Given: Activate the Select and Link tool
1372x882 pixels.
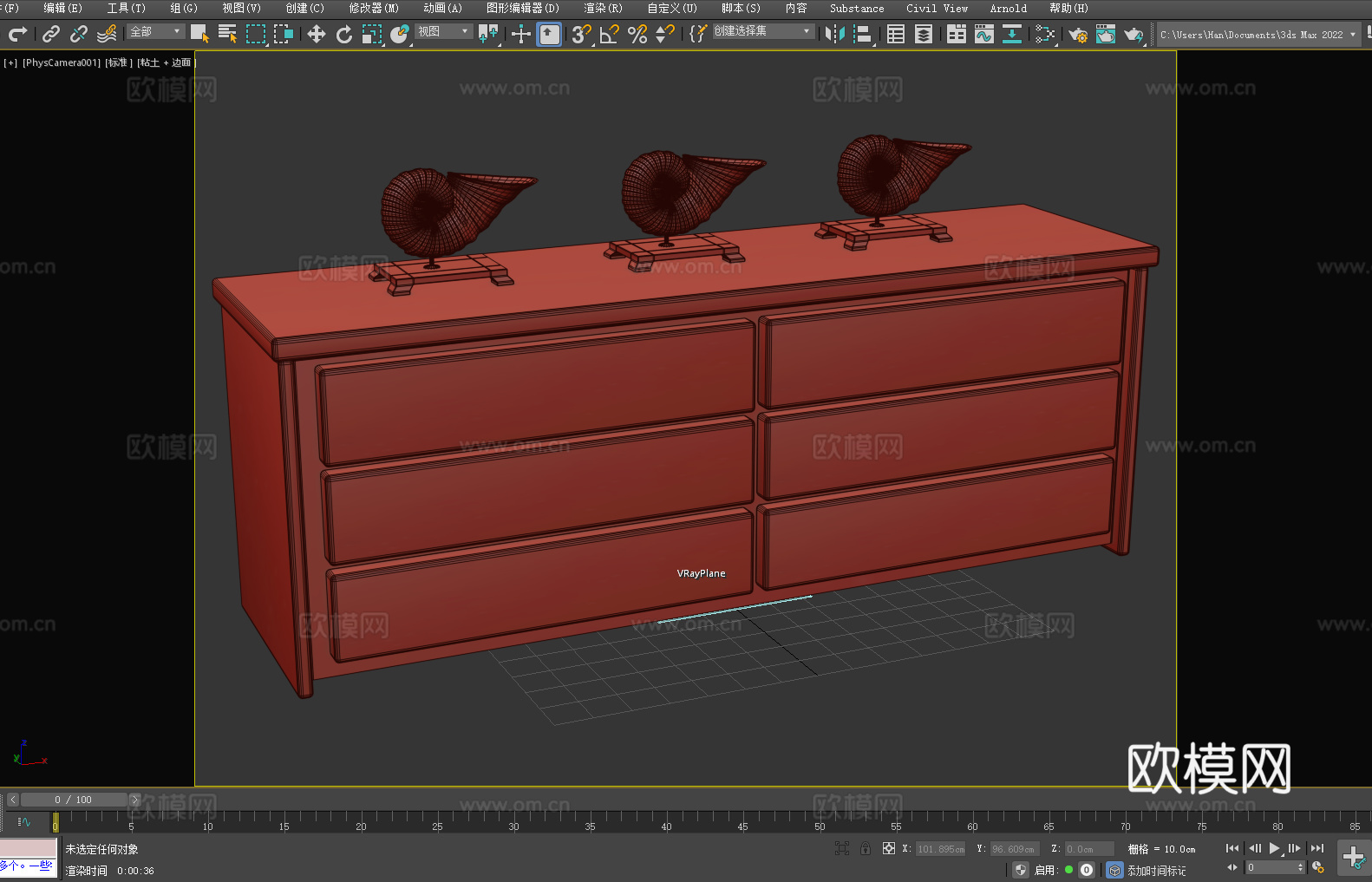Looking at the screenshot, I should point(51,34).
